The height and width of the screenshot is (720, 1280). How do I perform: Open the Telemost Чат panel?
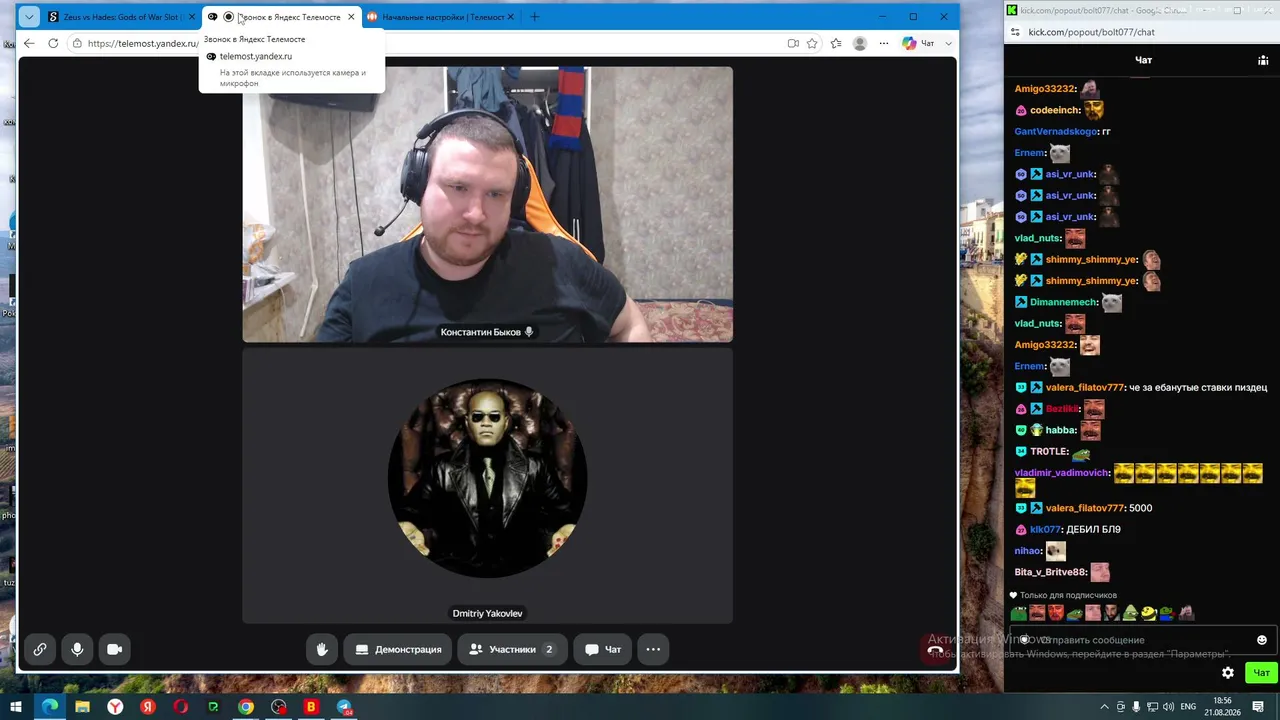[603, 649]
